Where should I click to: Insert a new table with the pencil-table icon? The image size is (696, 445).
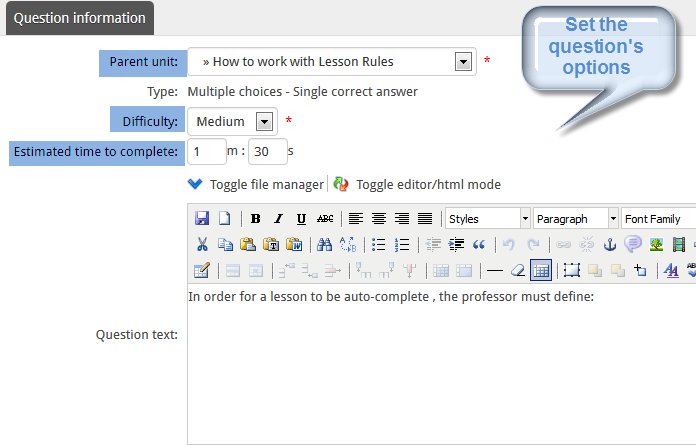(202, 270)
